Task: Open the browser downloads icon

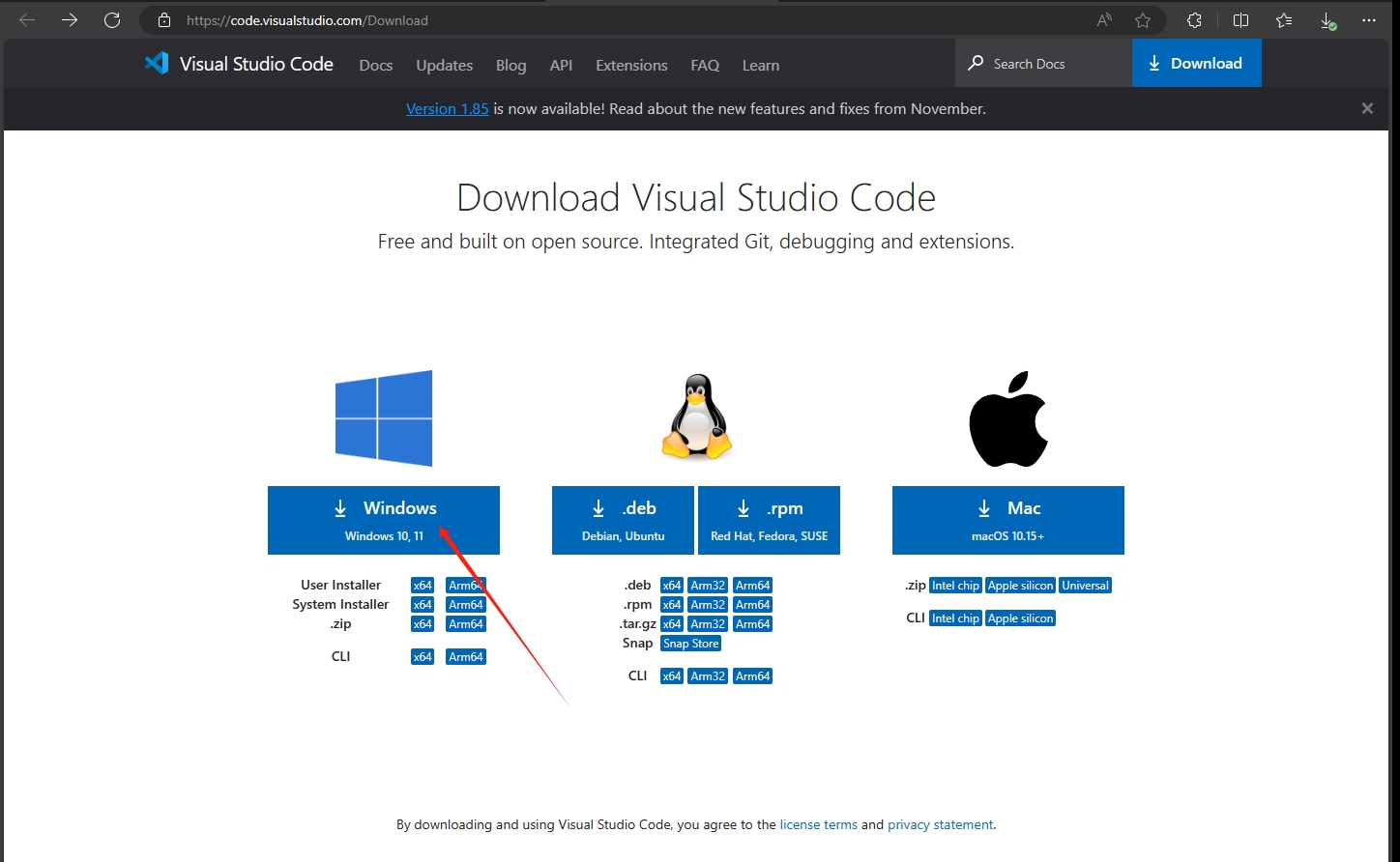Action: click(1327, 20)
